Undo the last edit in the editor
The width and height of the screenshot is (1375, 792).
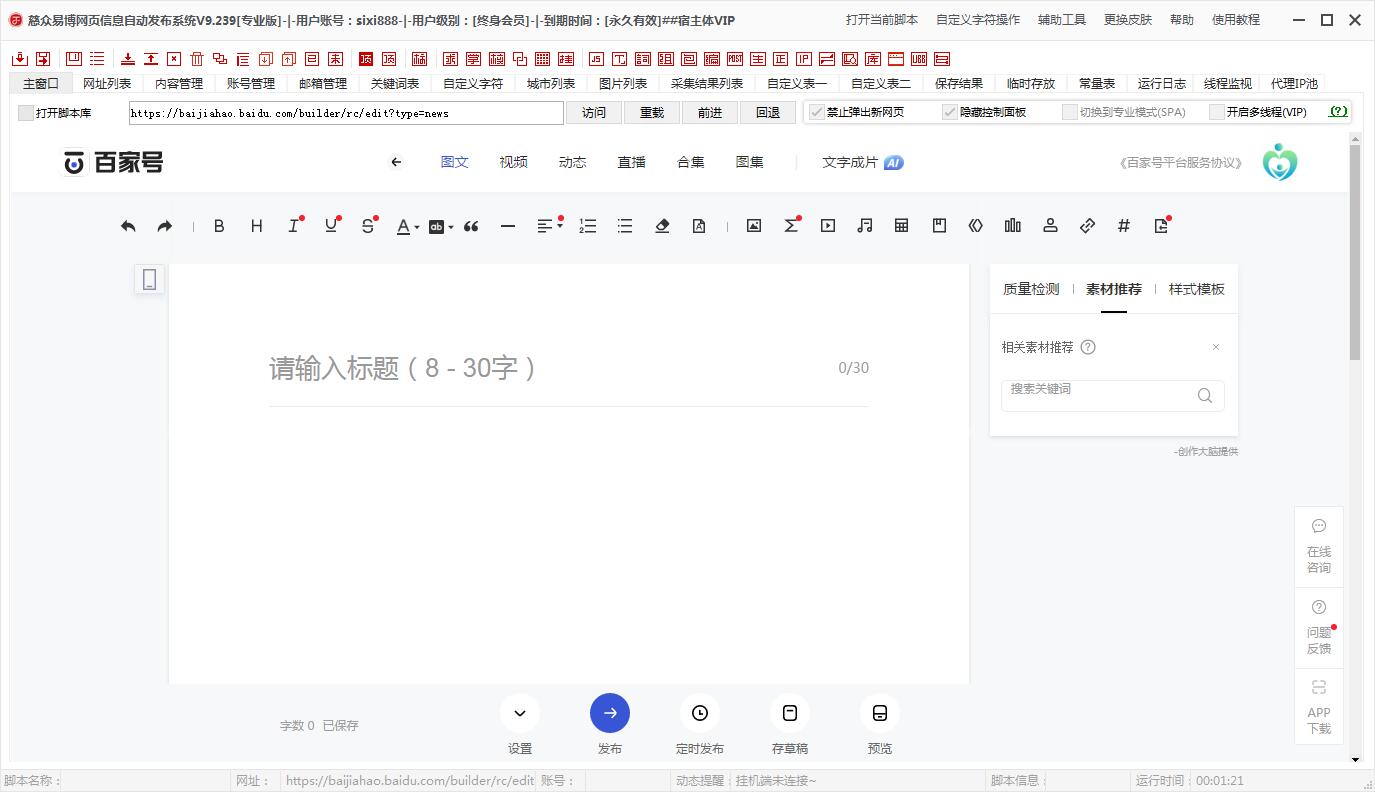click(x=128, y=226)
